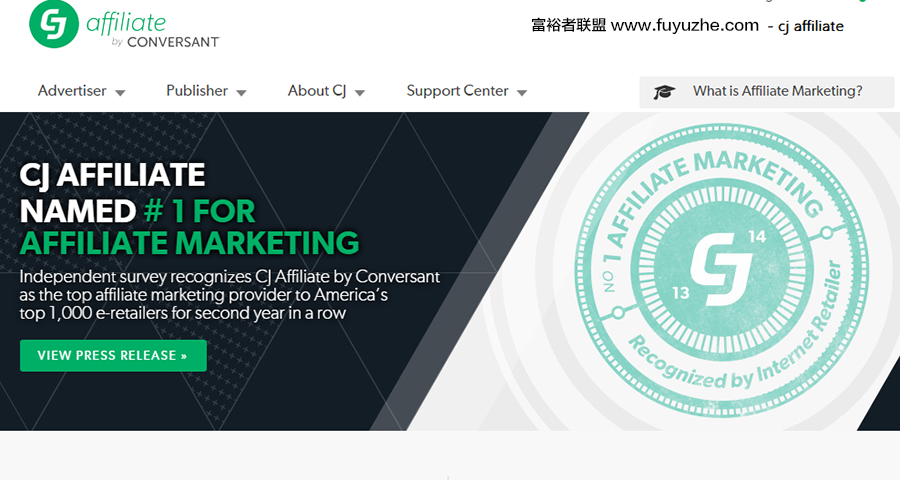The image size is (900, 480).
Task: Click the CJ Affiliate Named #1 headline
Action: pos(189,209)
